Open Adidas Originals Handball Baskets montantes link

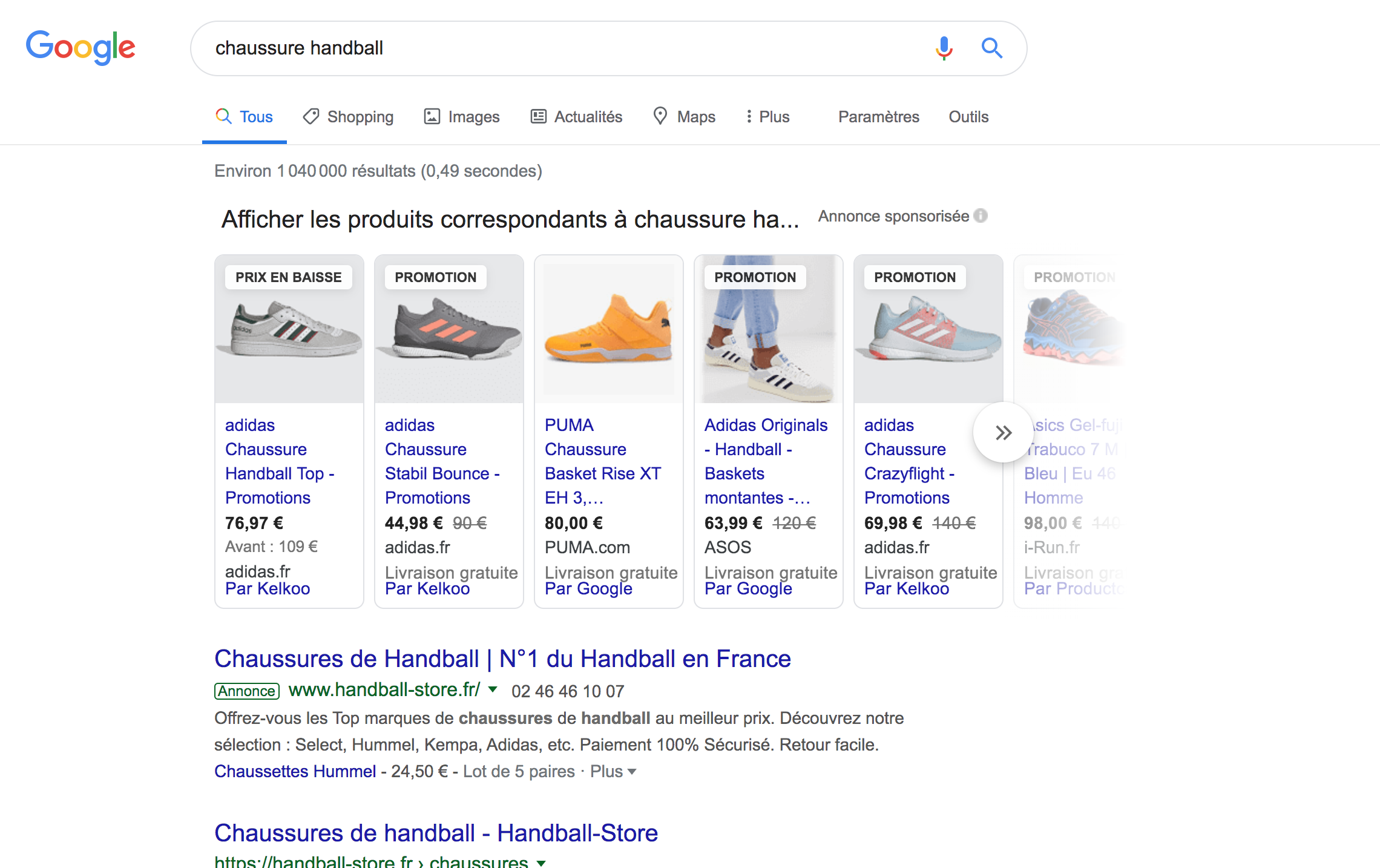766,461
